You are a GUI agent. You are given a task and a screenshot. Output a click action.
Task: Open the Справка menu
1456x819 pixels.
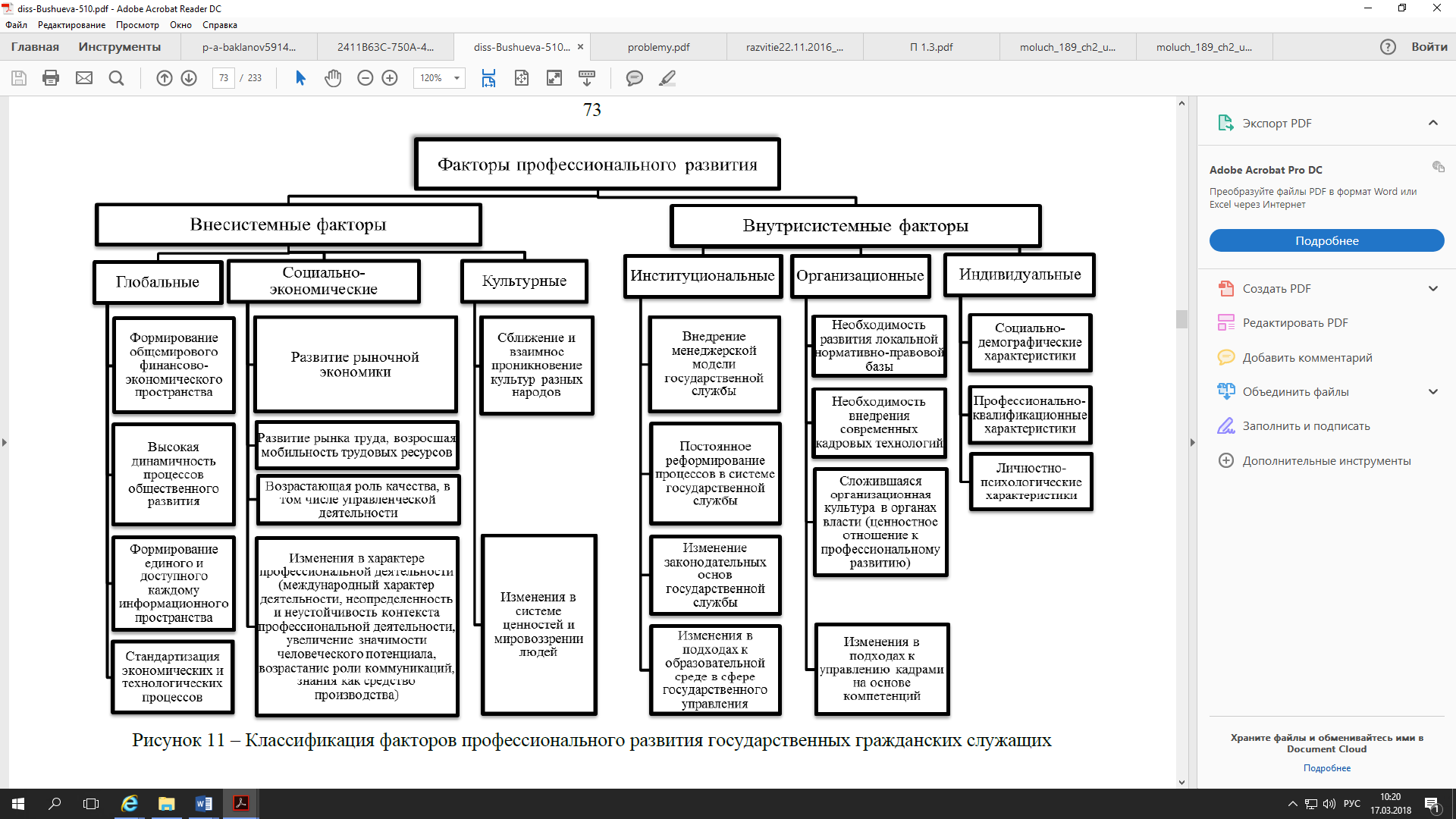point(220,25)
